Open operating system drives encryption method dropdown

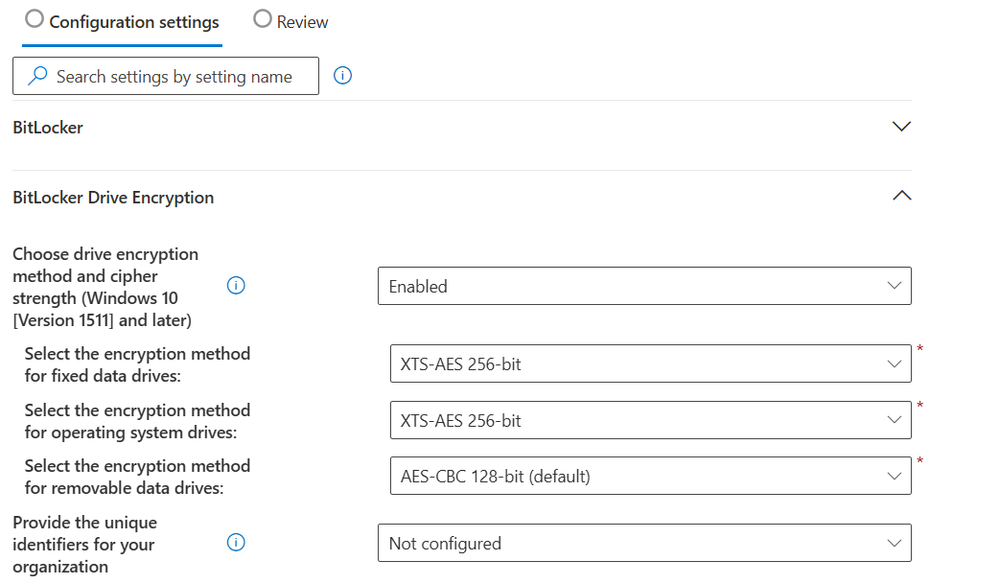click(650, 420)
